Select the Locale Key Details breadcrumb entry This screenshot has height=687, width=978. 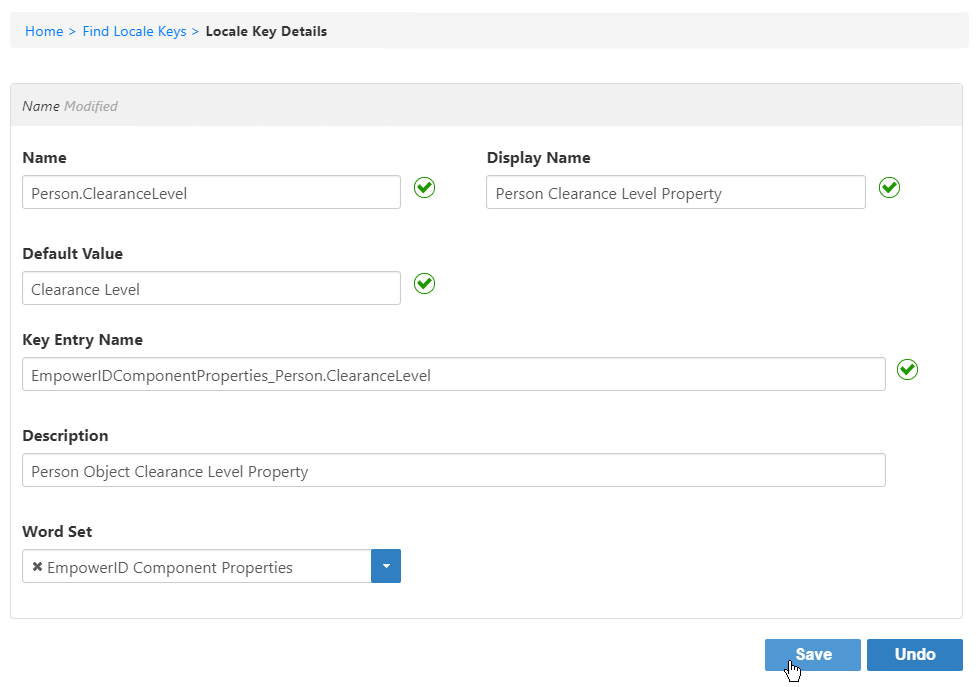tap(266, 31)
